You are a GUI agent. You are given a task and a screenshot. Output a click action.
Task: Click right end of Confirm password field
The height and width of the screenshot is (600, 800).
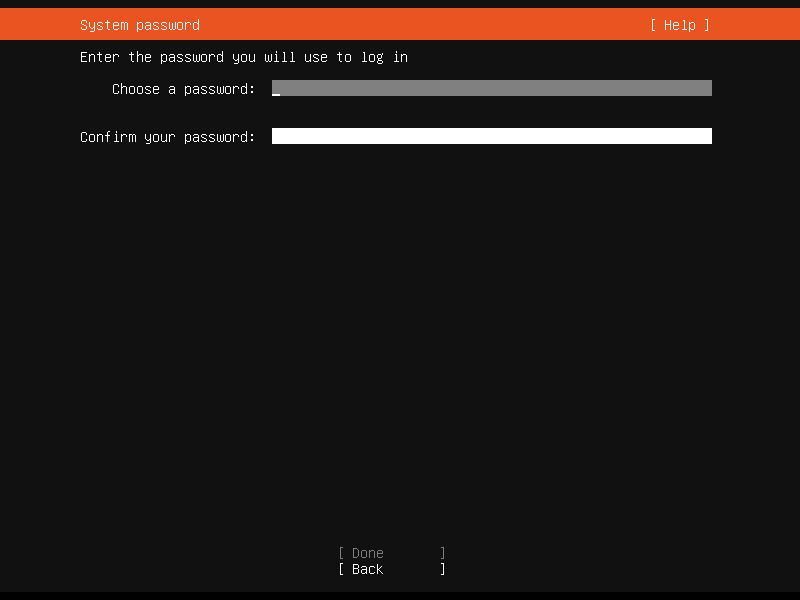coord(705,136)
